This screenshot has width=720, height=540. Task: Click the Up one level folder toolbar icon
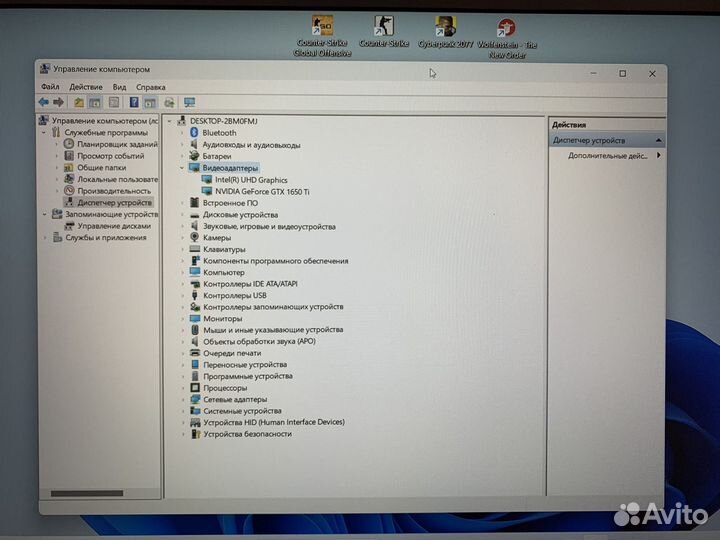click(78, 103)
